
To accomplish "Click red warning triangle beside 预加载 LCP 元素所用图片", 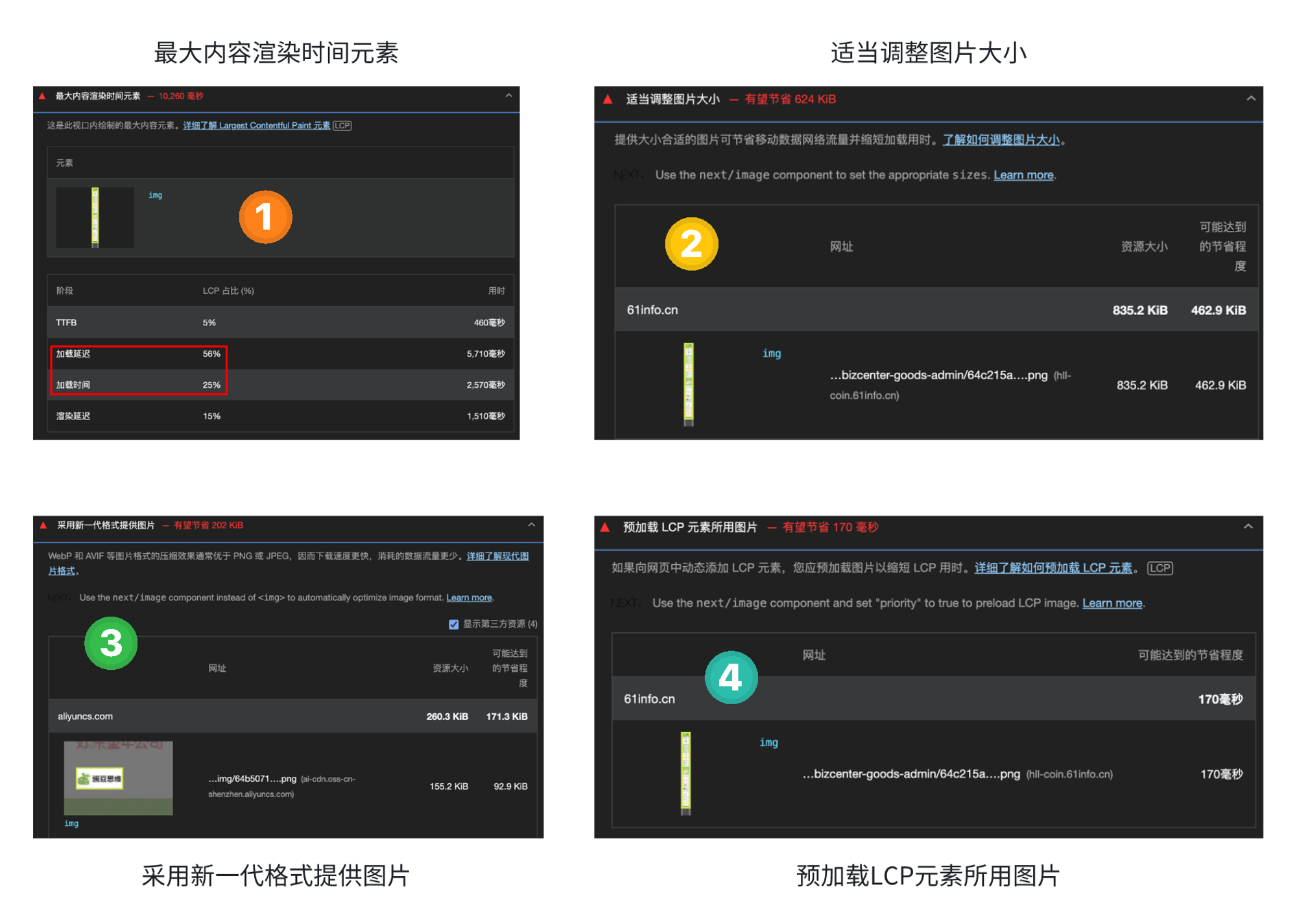I will [605, 527].
